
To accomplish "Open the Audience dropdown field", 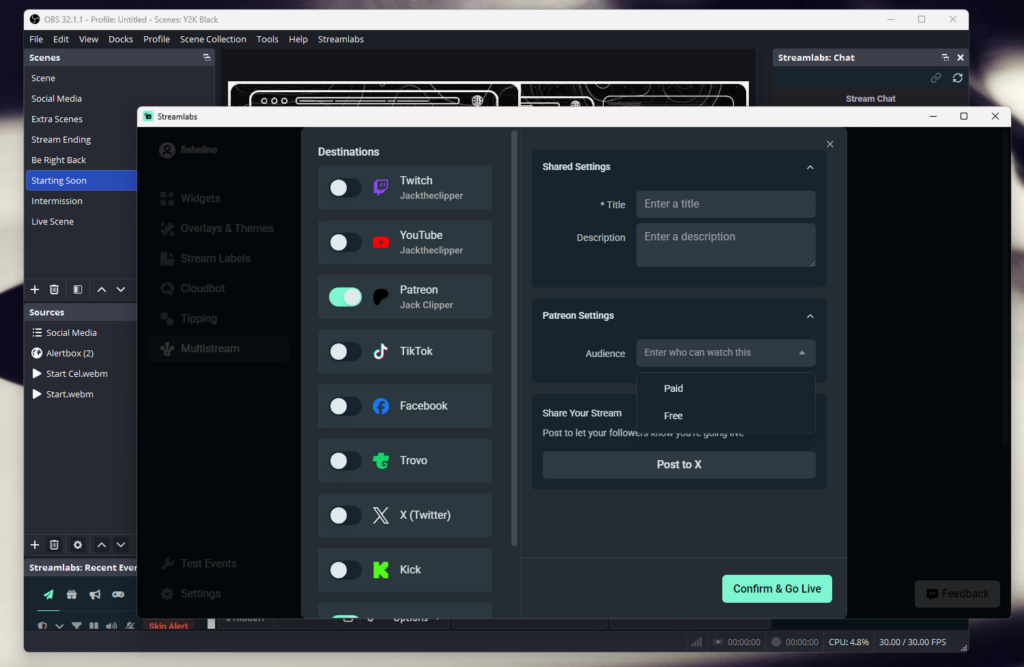I will coord(726,353).
